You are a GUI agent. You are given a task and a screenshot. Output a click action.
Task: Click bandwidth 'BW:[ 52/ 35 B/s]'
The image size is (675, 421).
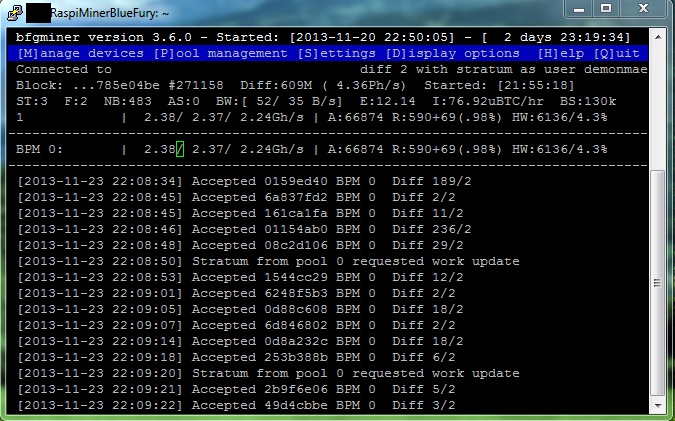(279, 101)
